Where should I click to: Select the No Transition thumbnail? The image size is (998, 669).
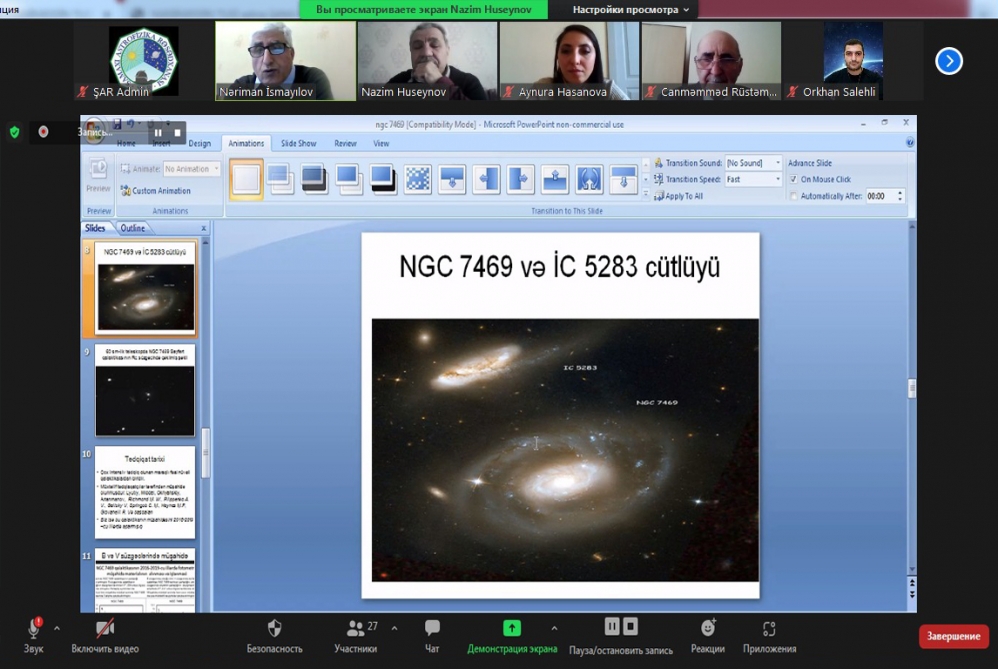coord(246,179)
